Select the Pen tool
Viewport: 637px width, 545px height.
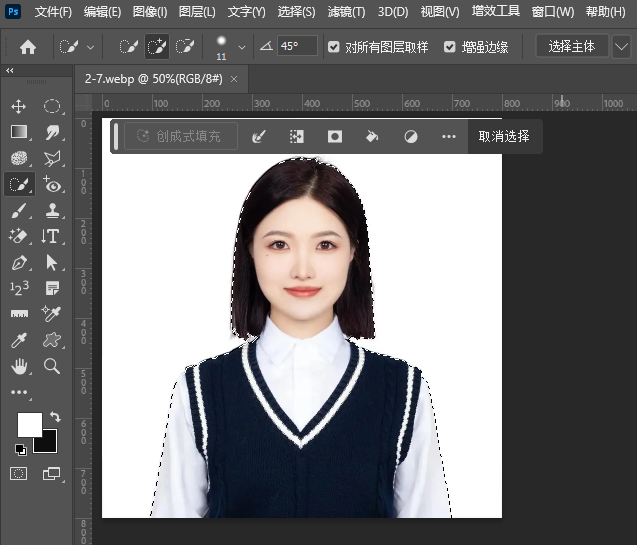tap(18, 263)
